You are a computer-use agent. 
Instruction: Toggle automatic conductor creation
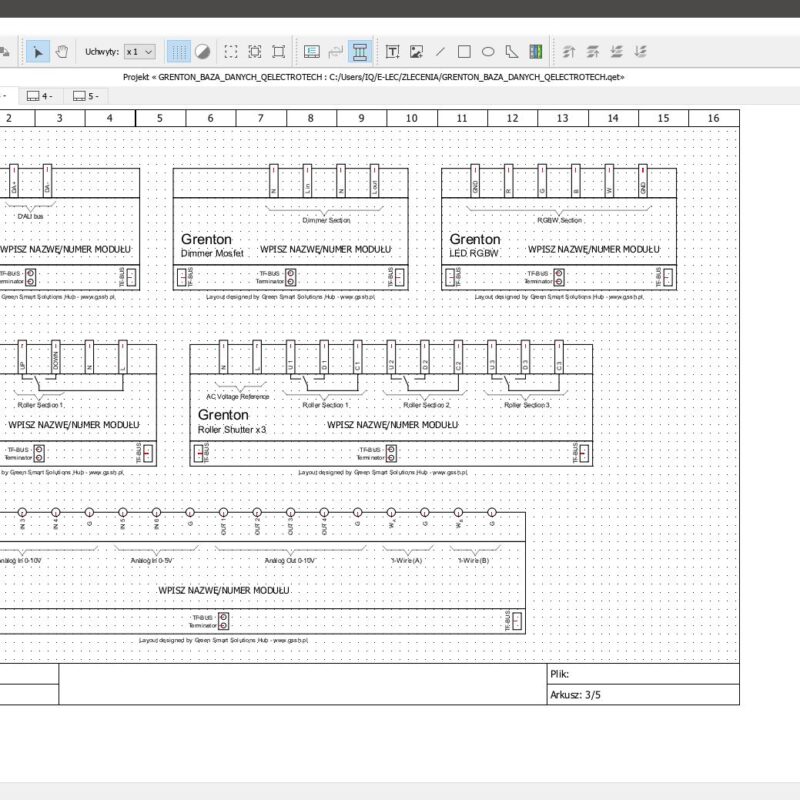360,51
